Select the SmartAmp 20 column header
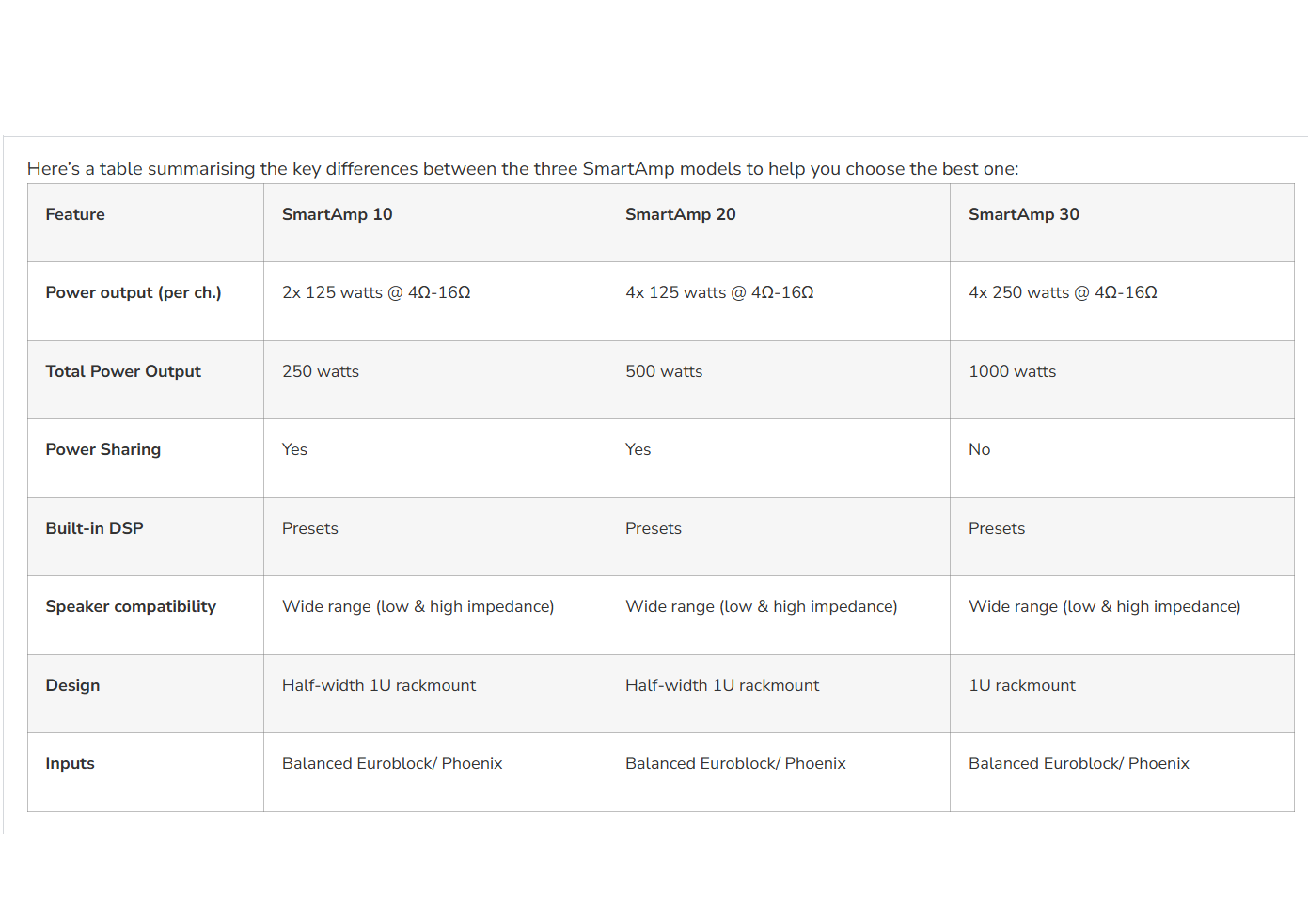The height and width of the screenshot is (924, 1308). (x=680, y=214)
